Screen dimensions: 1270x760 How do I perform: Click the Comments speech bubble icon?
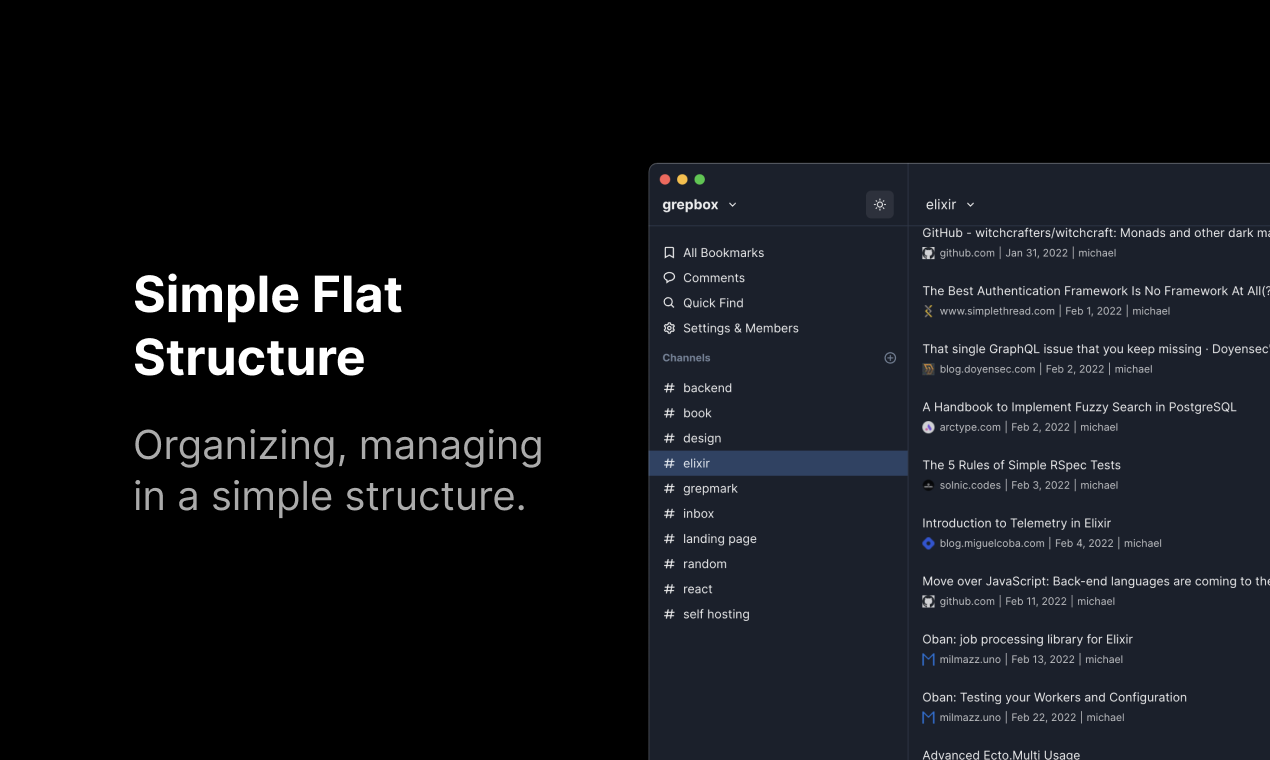tap(669, 278)
